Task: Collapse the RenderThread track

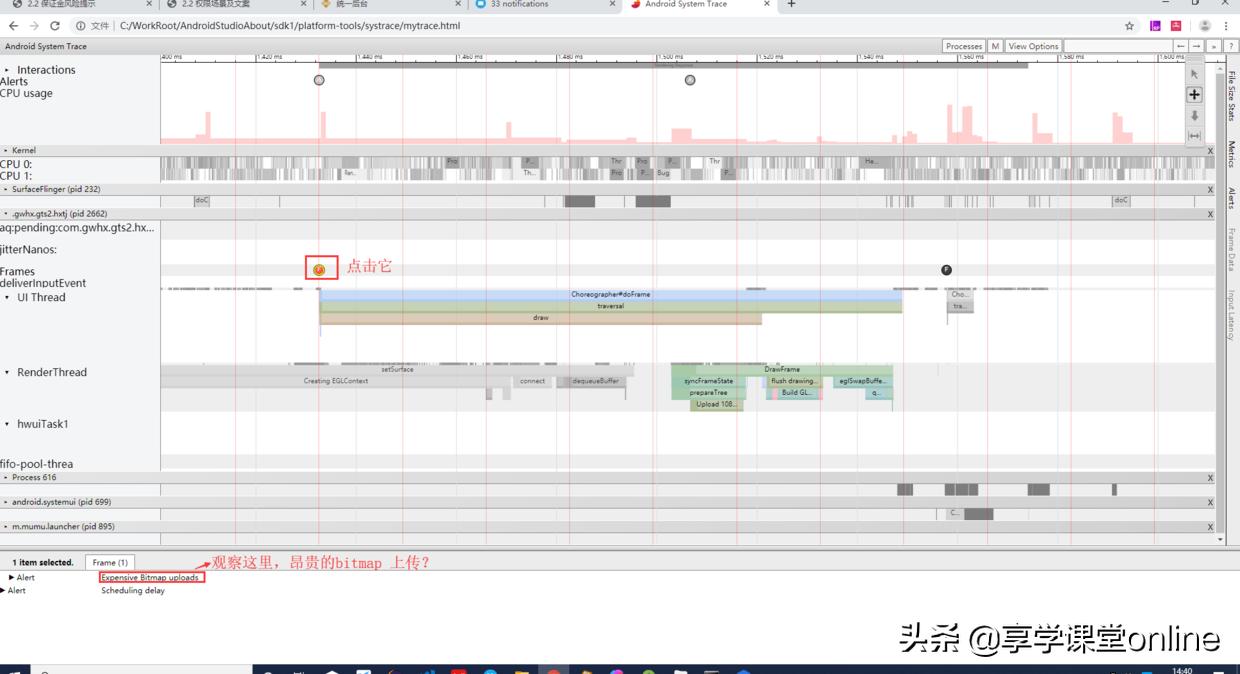Action: coord(8,372)
